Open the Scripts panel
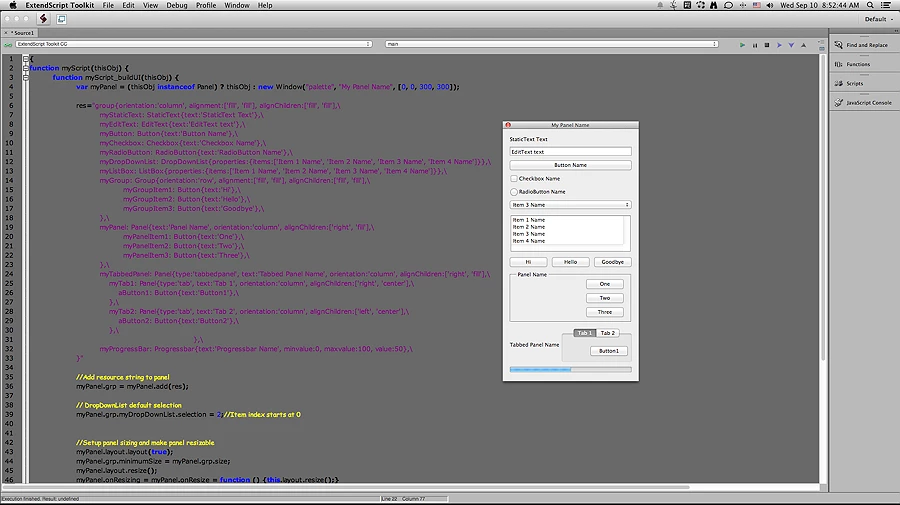 coord(849,83)
